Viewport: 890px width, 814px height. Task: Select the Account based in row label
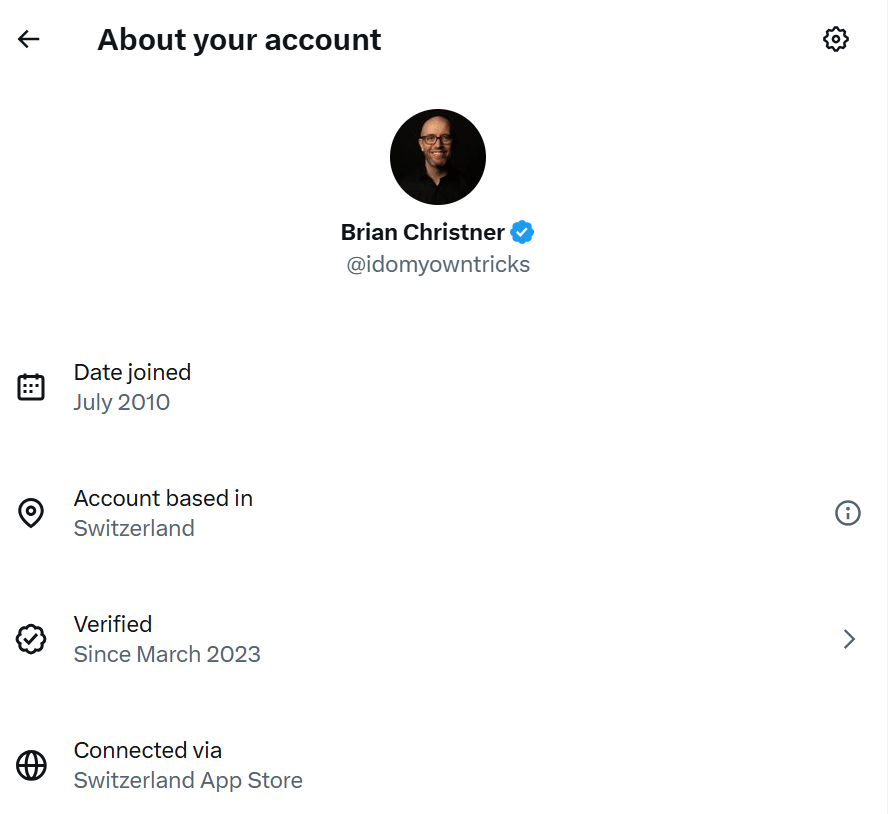[163, 498]
